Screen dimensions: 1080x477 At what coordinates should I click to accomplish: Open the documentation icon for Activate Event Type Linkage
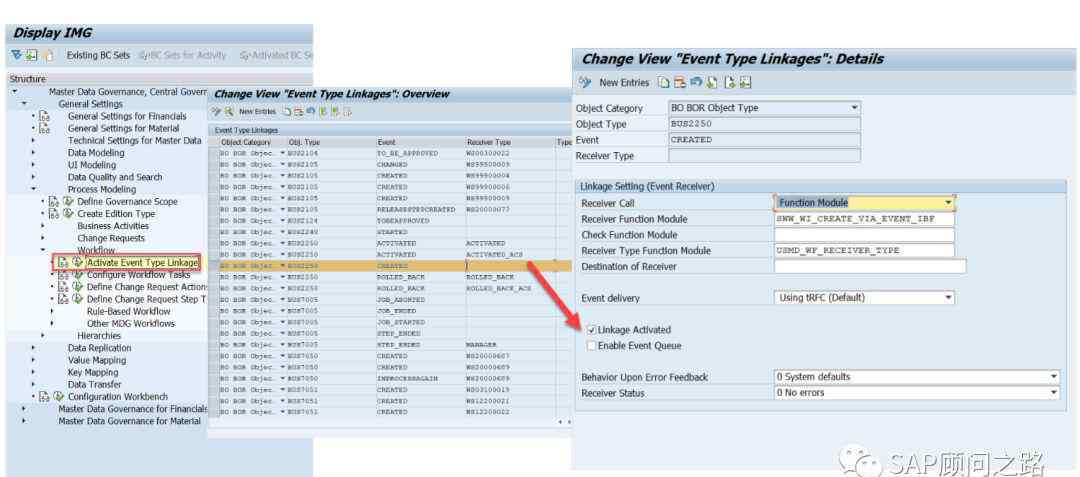click(x=63, y=262)
